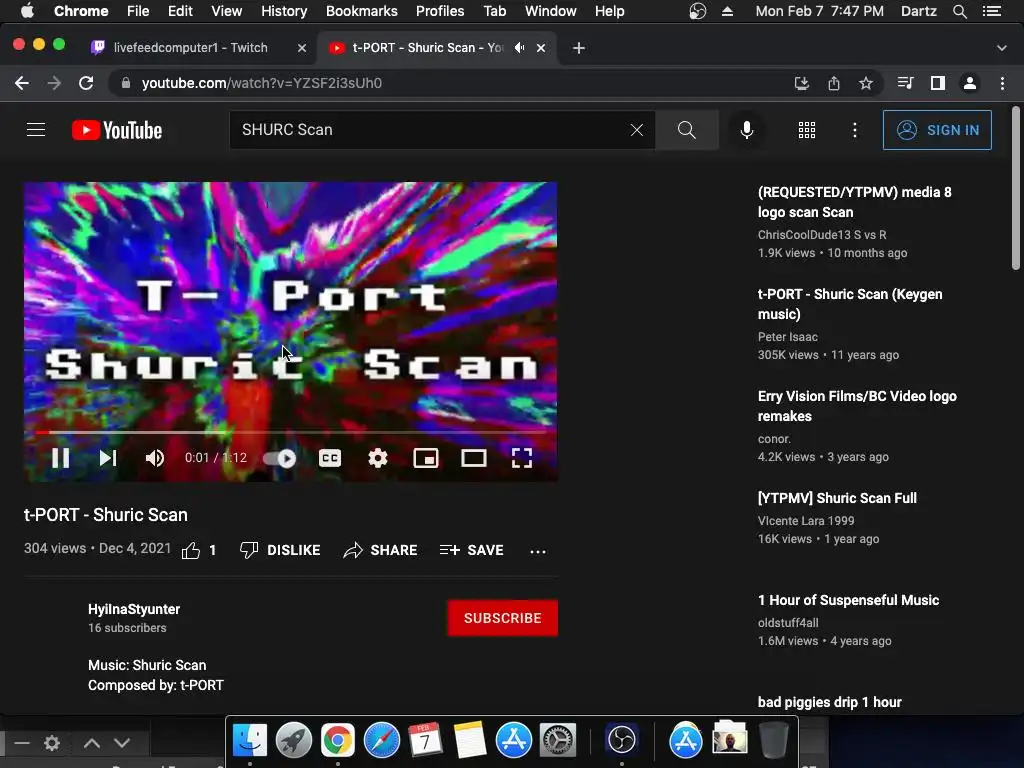Expand the tab search chevron

tap(1002, 48)
